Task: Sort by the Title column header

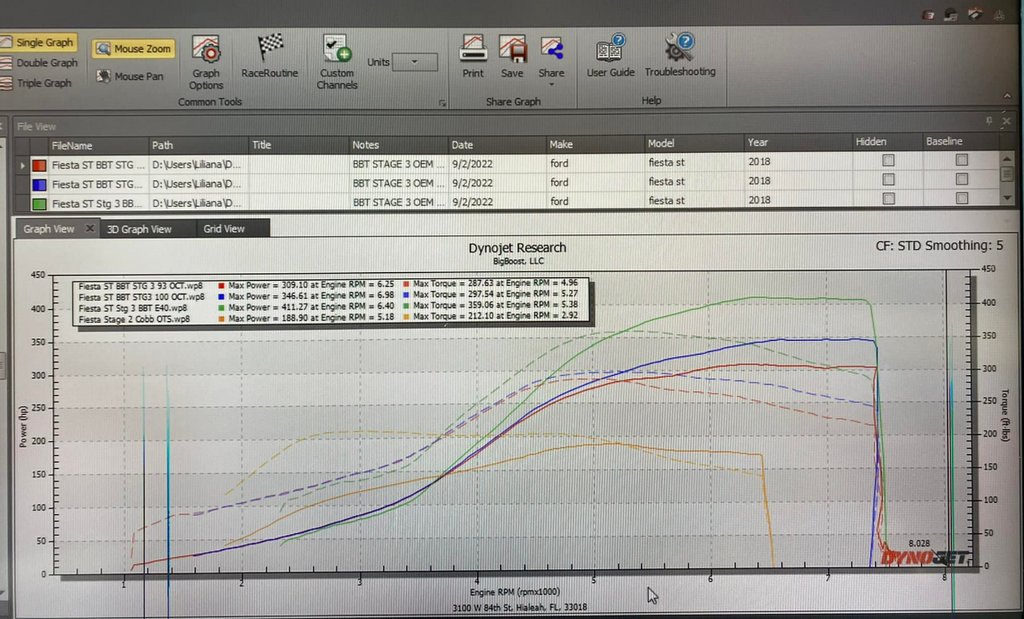Action: [x=298, y=145]
